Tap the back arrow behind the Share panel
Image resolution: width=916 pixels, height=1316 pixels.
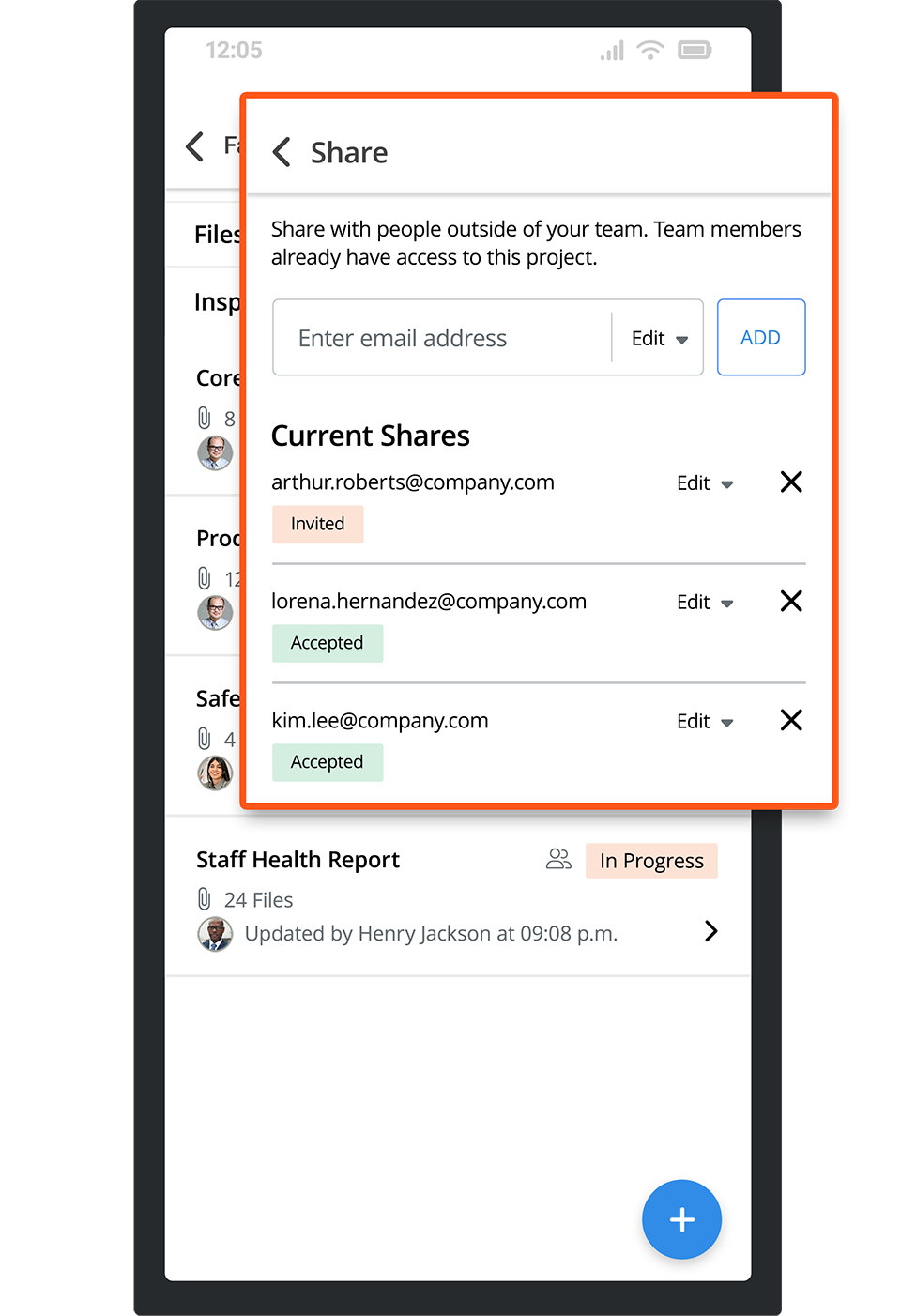point(195,146)
